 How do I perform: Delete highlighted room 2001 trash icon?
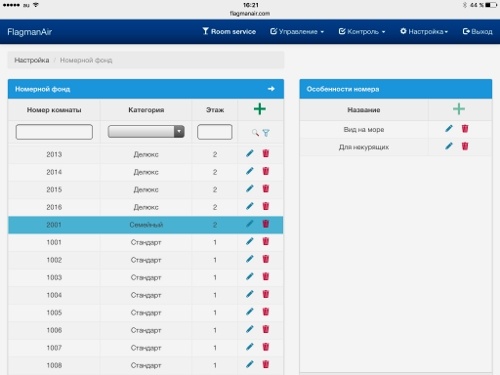pyautogui.click(x=266, y=224)
